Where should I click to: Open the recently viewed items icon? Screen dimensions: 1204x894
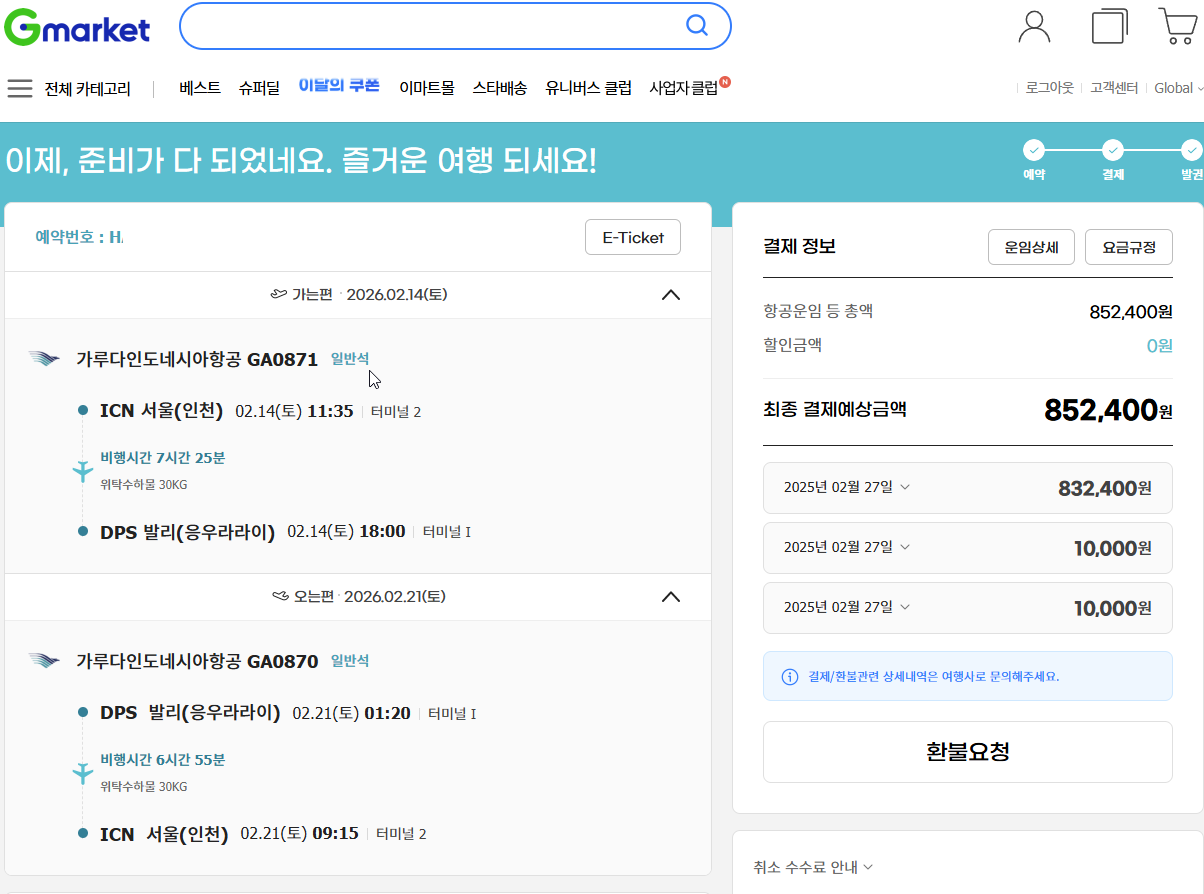coord(1109,26)
